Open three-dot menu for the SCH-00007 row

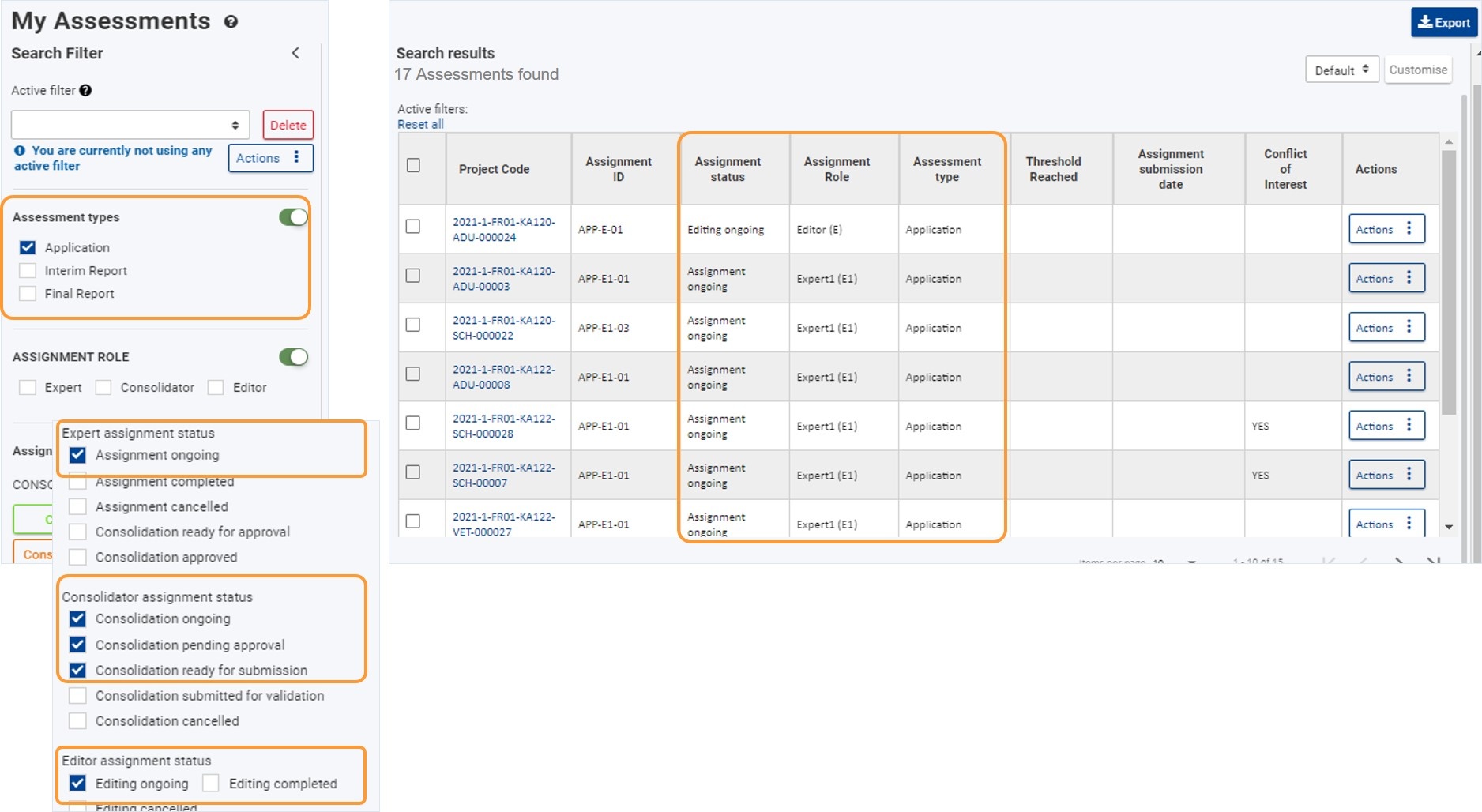pos(1409,474)
